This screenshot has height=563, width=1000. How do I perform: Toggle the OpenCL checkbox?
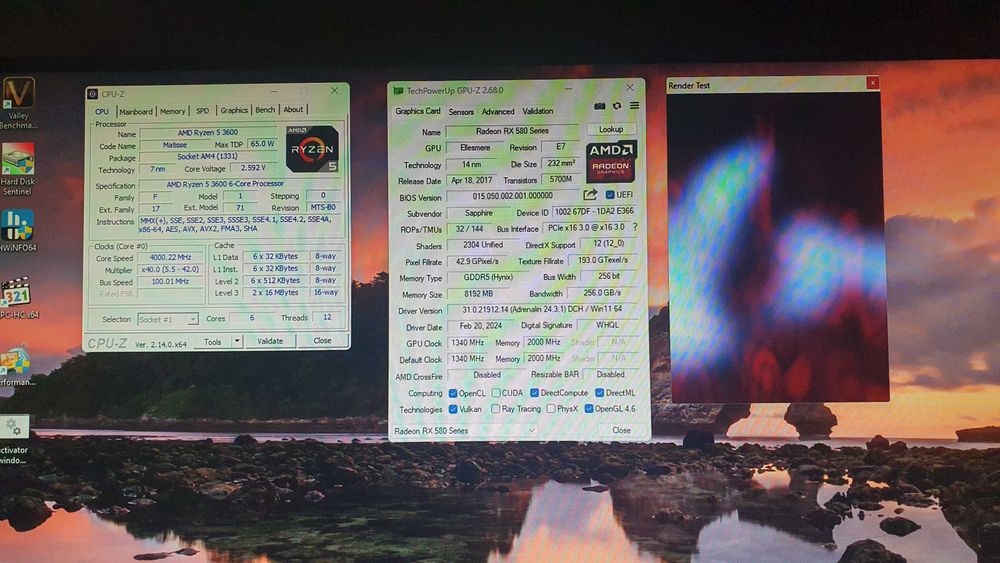point(453,393)
